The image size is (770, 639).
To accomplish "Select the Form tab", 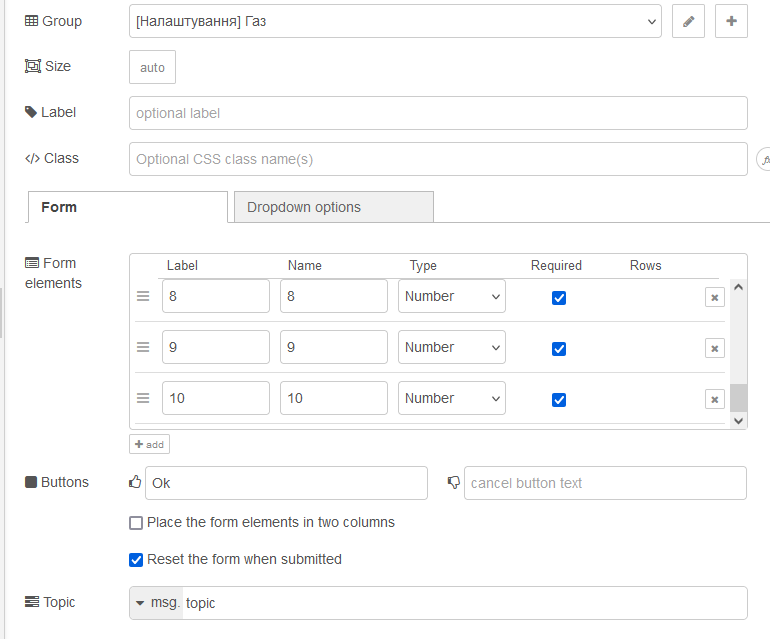I will pos(127,207).
